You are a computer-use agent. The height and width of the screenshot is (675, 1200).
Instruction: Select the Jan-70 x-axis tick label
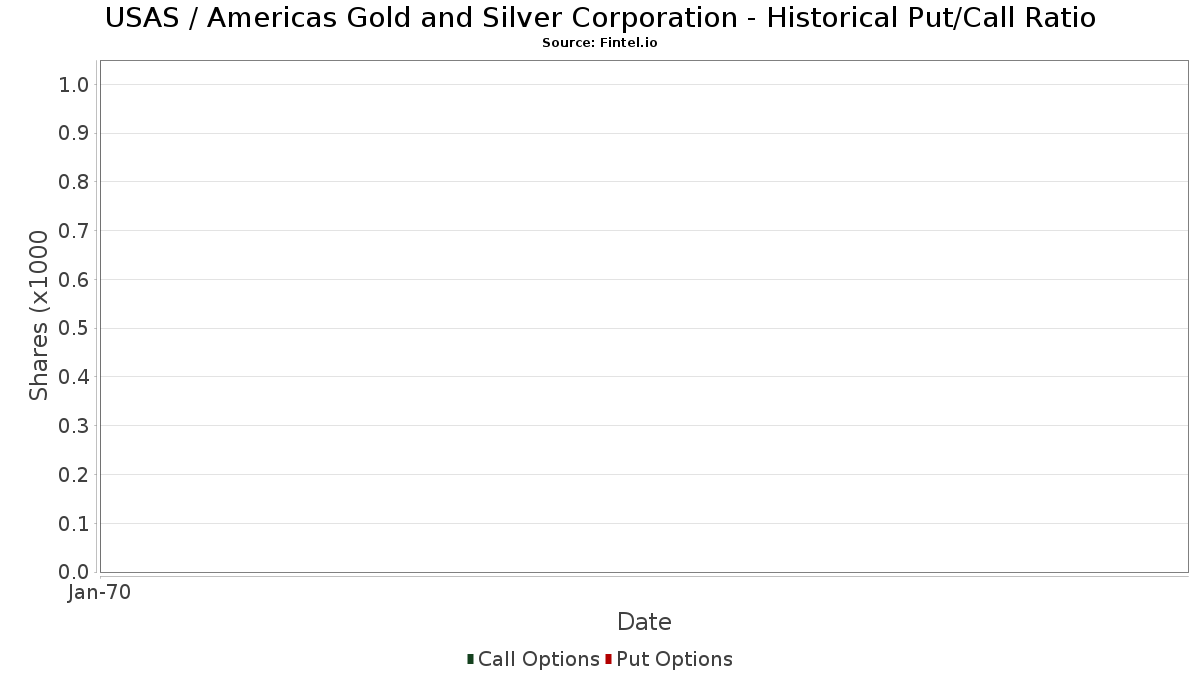[99, 593]
